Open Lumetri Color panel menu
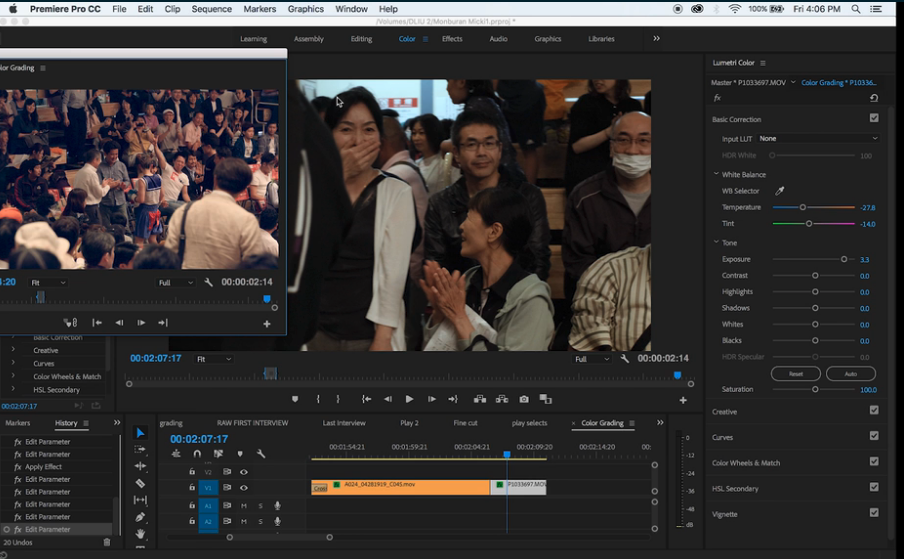The width and height of the screenshot is (904, 559). click(763, 63)
